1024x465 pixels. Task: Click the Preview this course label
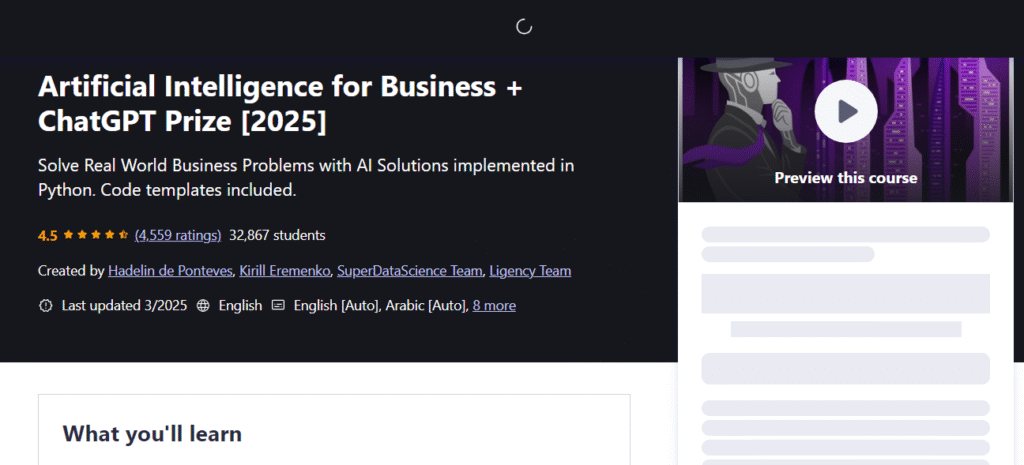point(846,178)
